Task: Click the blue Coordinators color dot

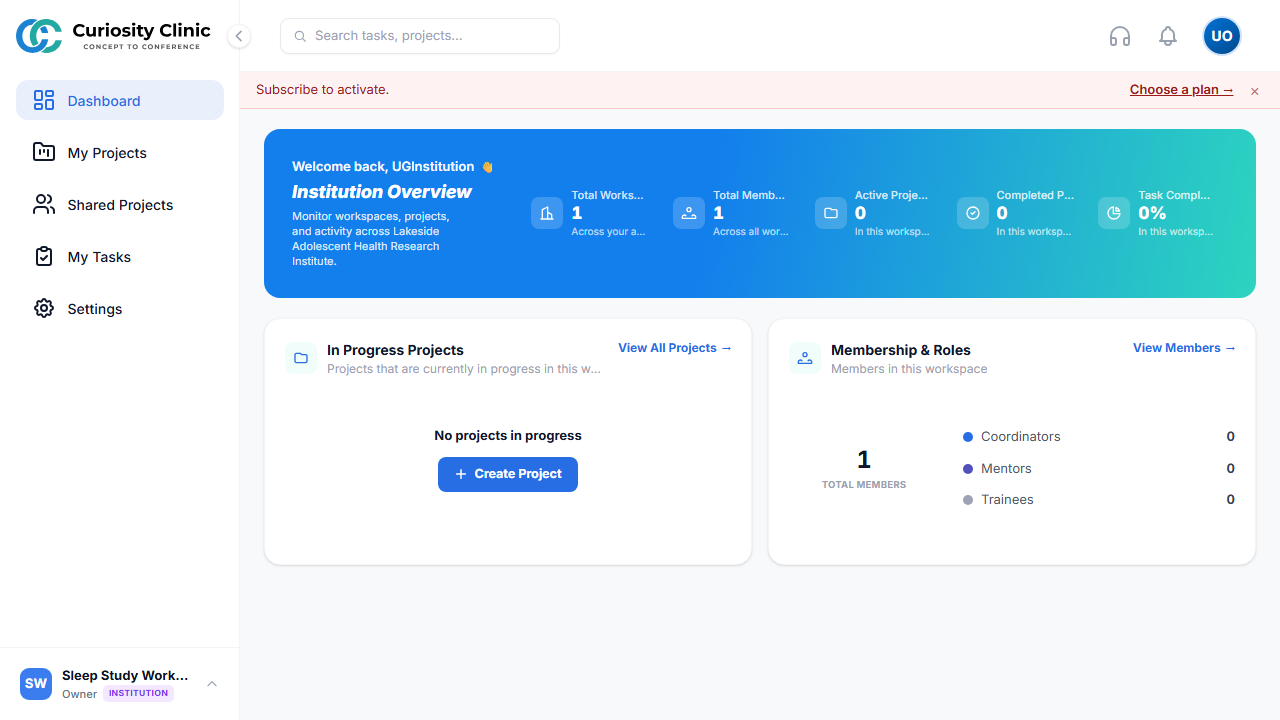Action: pos(968,437)
